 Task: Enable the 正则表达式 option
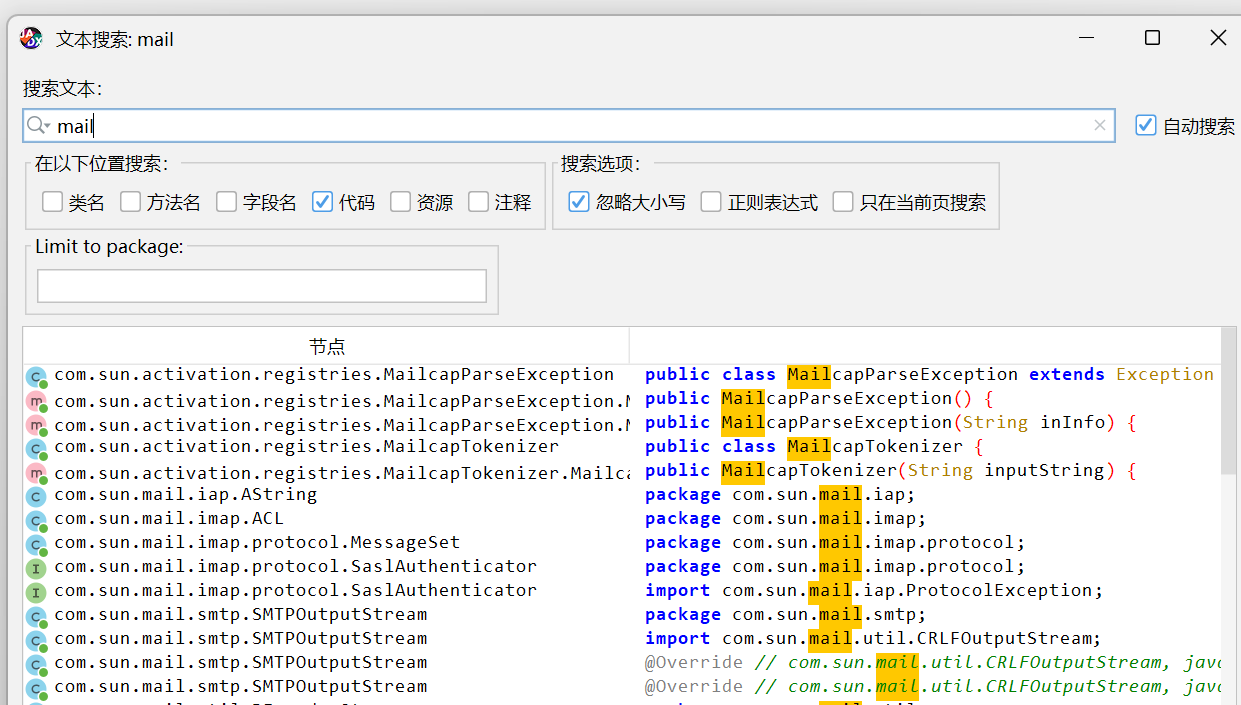coord(711,202)
